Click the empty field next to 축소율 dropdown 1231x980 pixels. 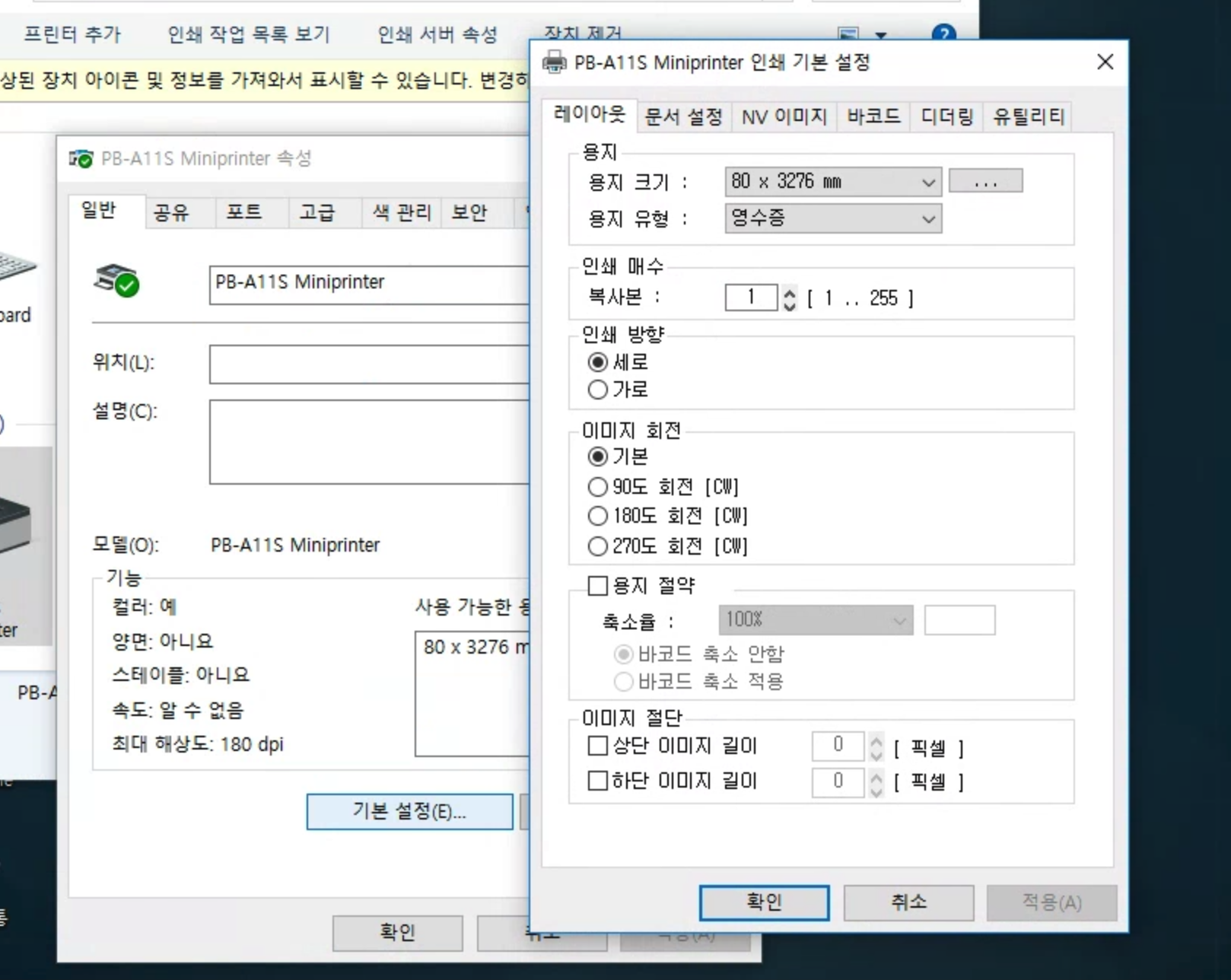click(959, 620)
